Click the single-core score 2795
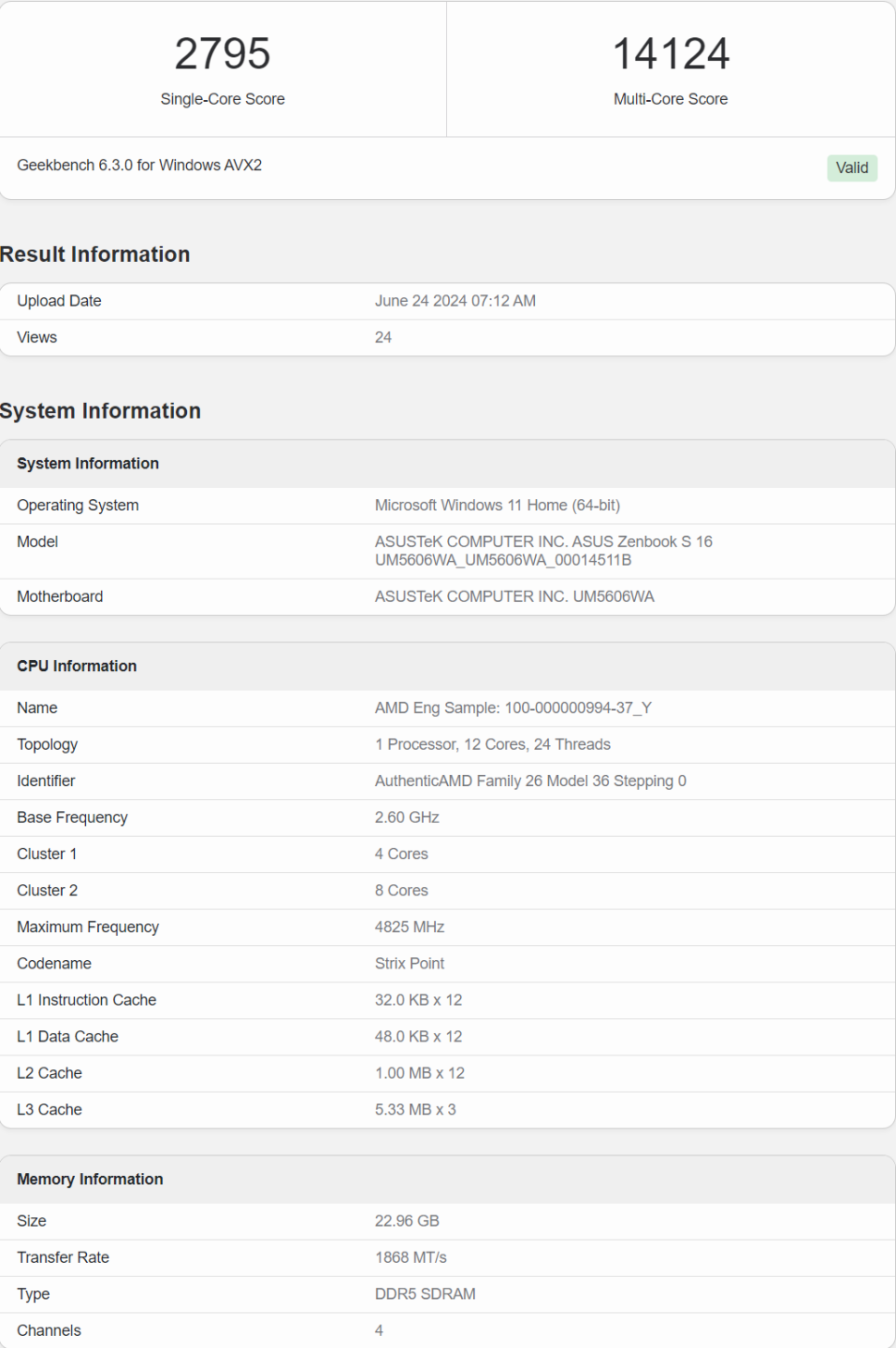 (222, 54)
